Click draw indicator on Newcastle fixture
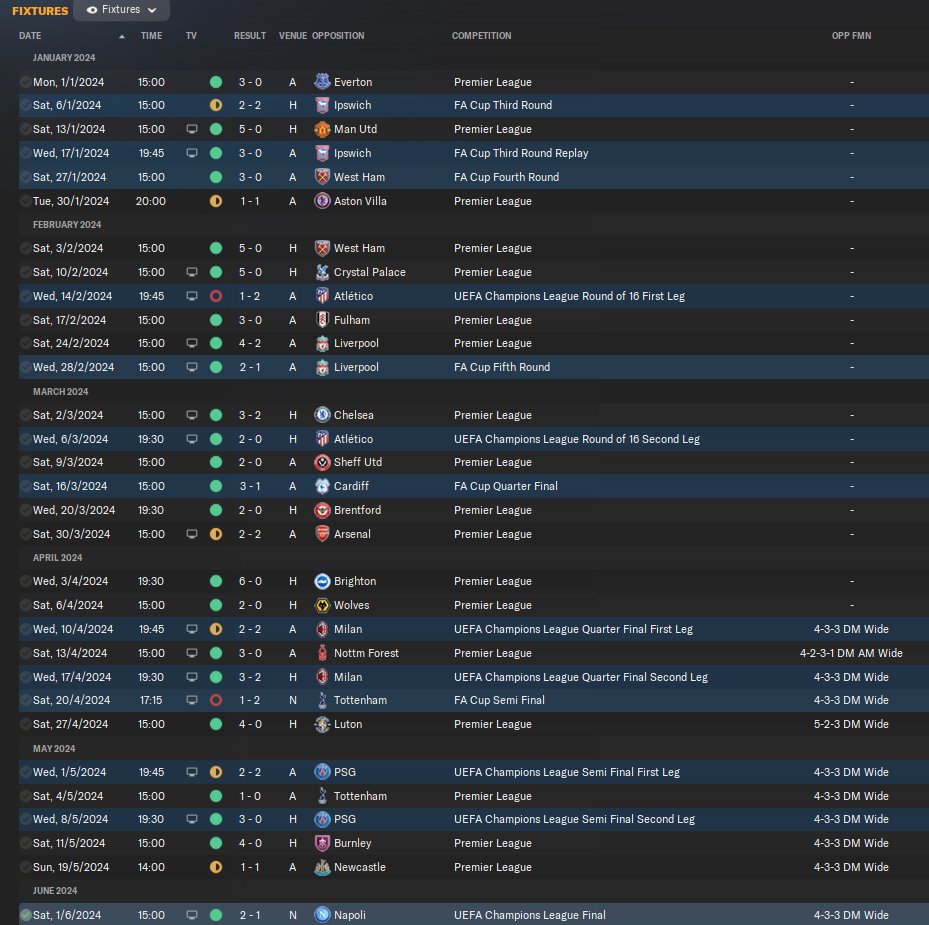This screenshot has height=925, width=929. (x=216, y=867)
